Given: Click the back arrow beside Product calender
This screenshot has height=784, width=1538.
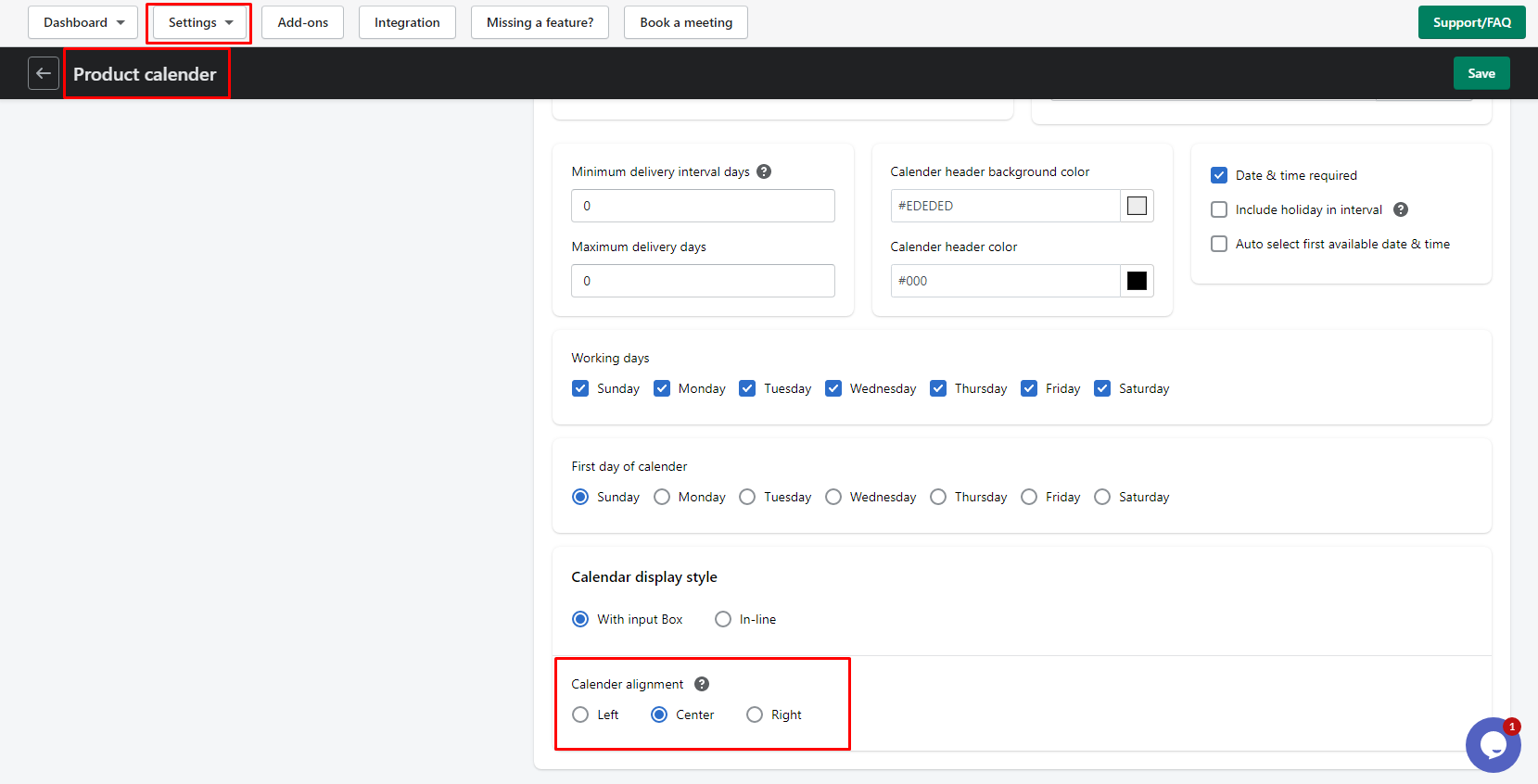Looking at the screenshot, I should (44, 73).
